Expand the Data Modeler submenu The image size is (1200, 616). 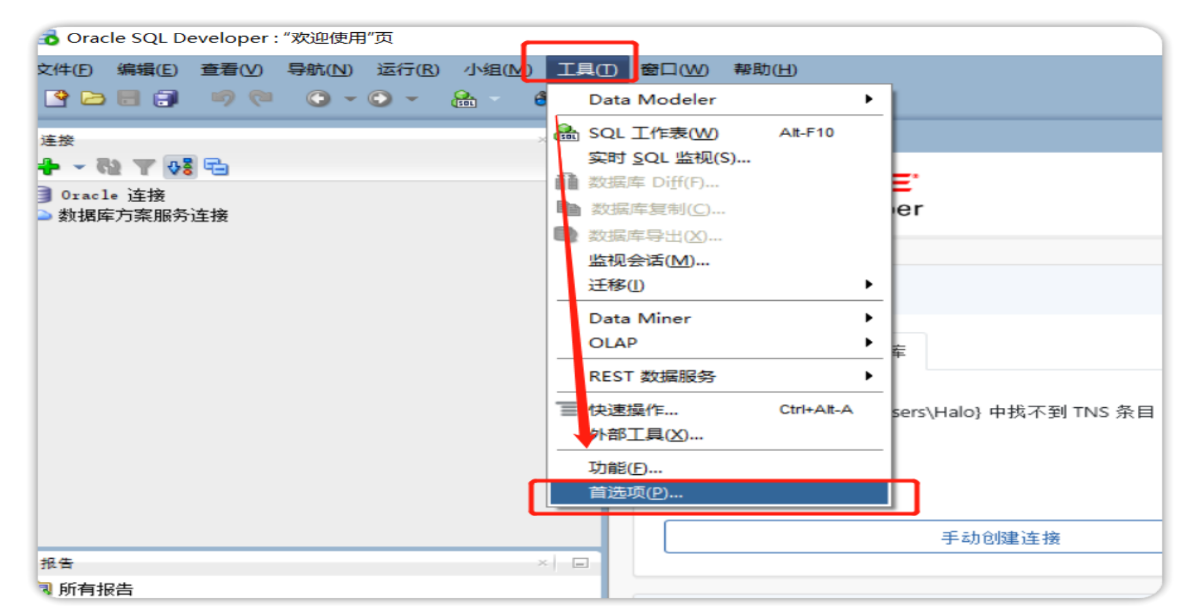(655, 99)
